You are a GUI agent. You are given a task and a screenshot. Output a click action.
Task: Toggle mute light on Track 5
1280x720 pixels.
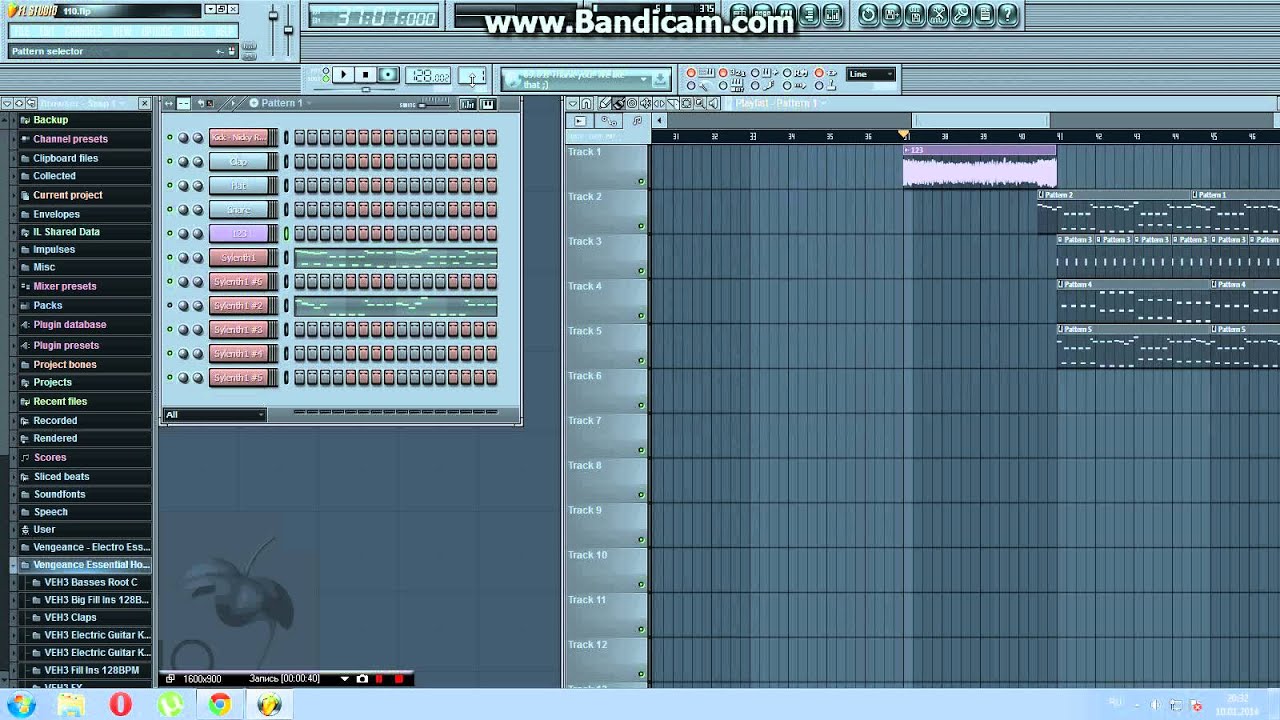(x=641, y=360)
